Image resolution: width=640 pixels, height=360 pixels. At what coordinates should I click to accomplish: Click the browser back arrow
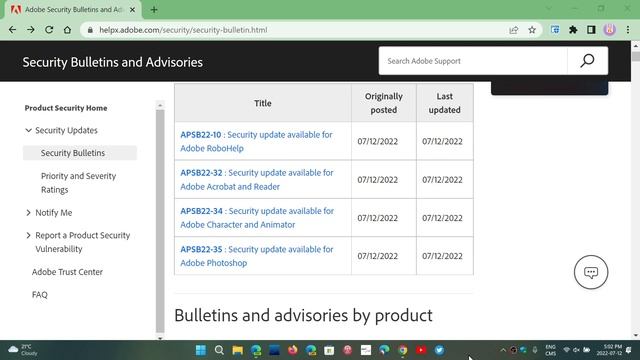[12, 30]
